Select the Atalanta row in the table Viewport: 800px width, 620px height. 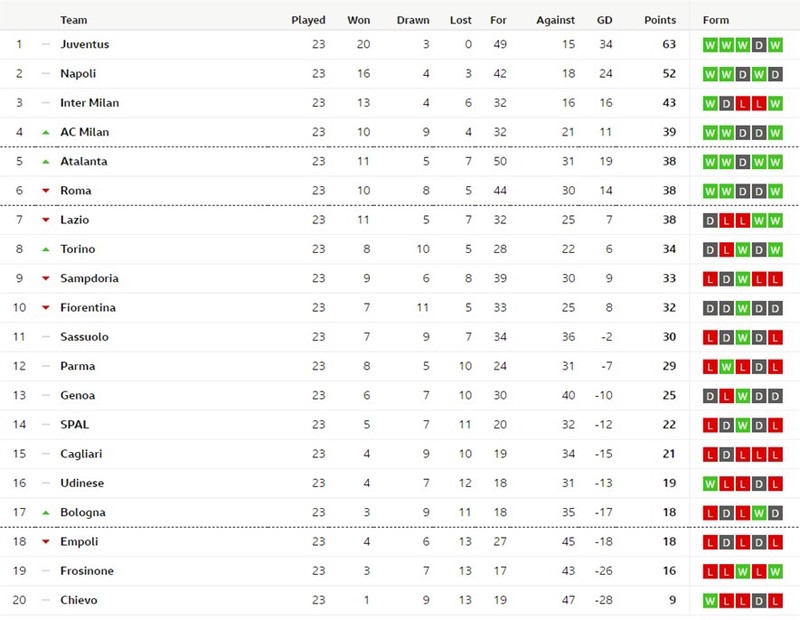point(400,162)
